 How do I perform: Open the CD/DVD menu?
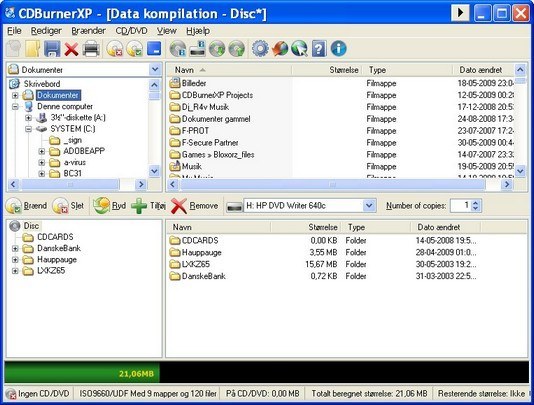tap(131, 31)
